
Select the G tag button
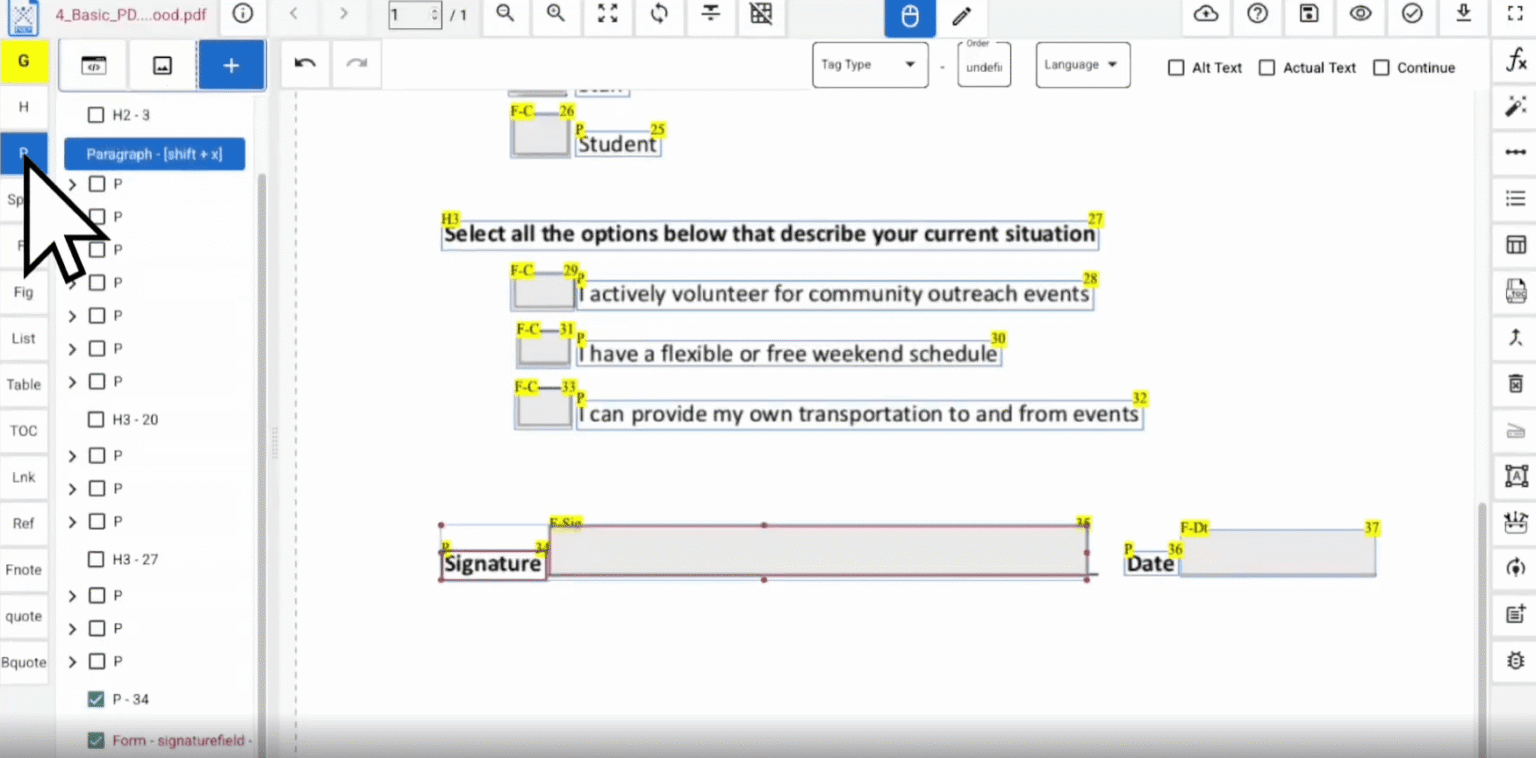point(24,61)
